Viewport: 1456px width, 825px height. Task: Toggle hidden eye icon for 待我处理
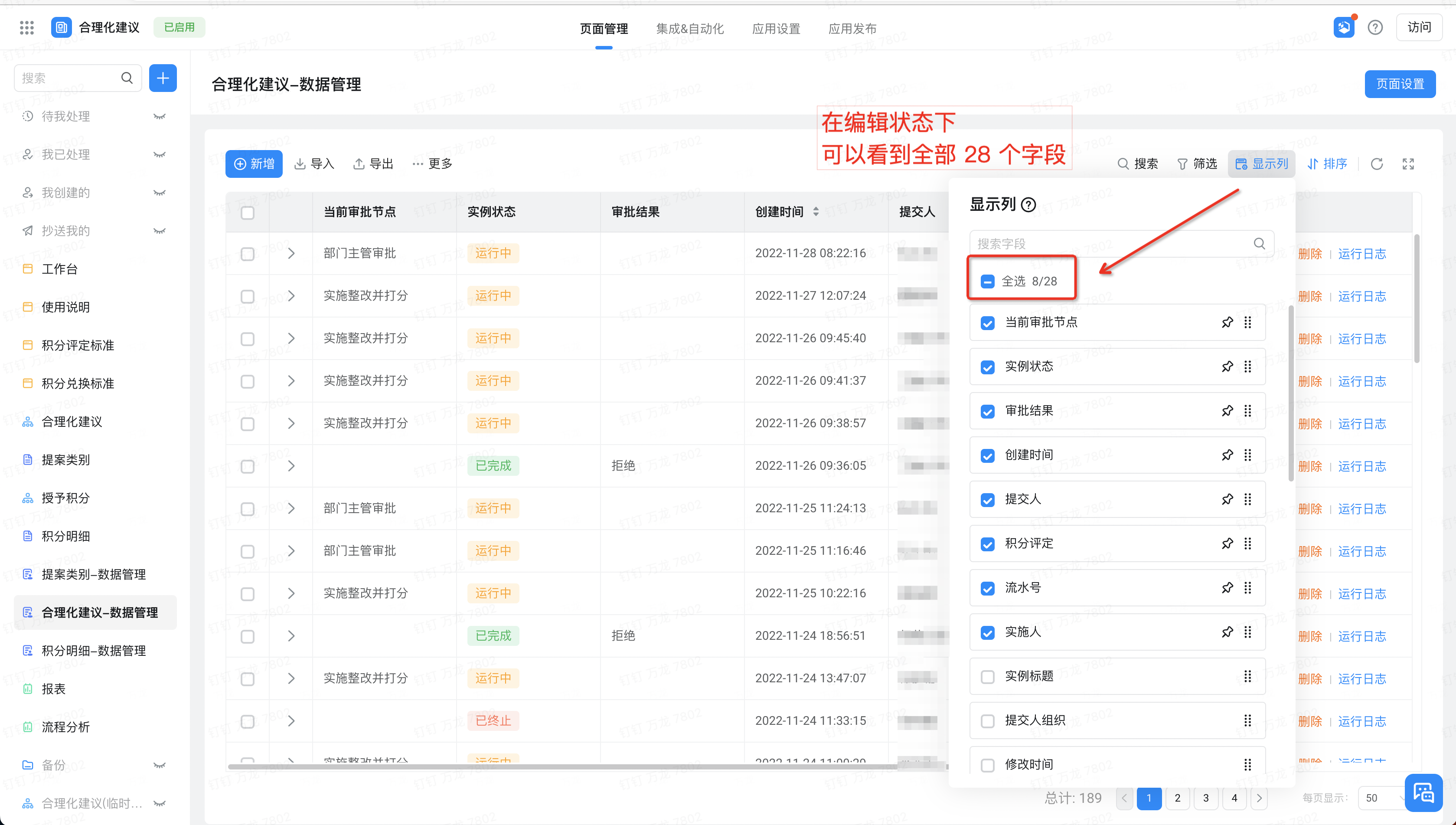point(160,116)
